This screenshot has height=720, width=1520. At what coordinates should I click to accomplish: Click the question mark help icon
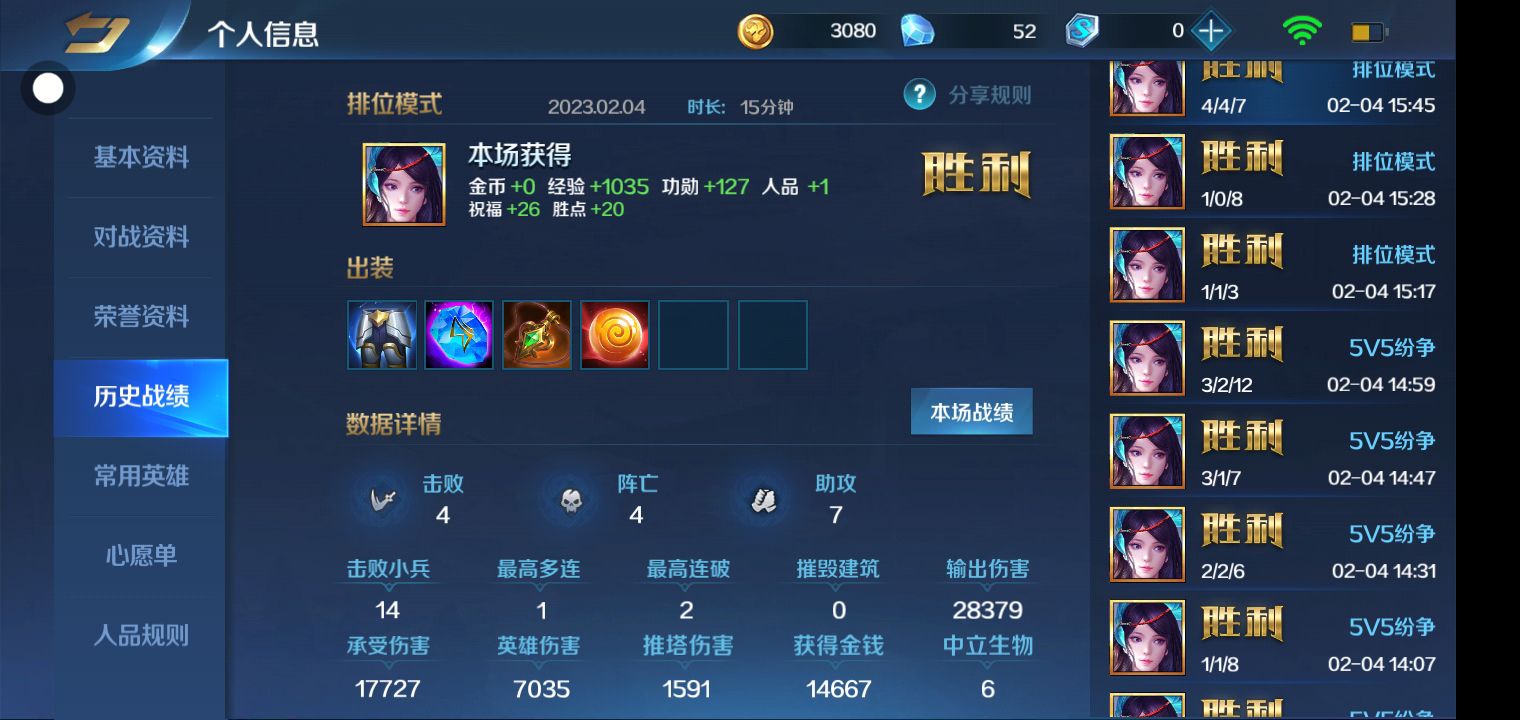pos(919,95)
